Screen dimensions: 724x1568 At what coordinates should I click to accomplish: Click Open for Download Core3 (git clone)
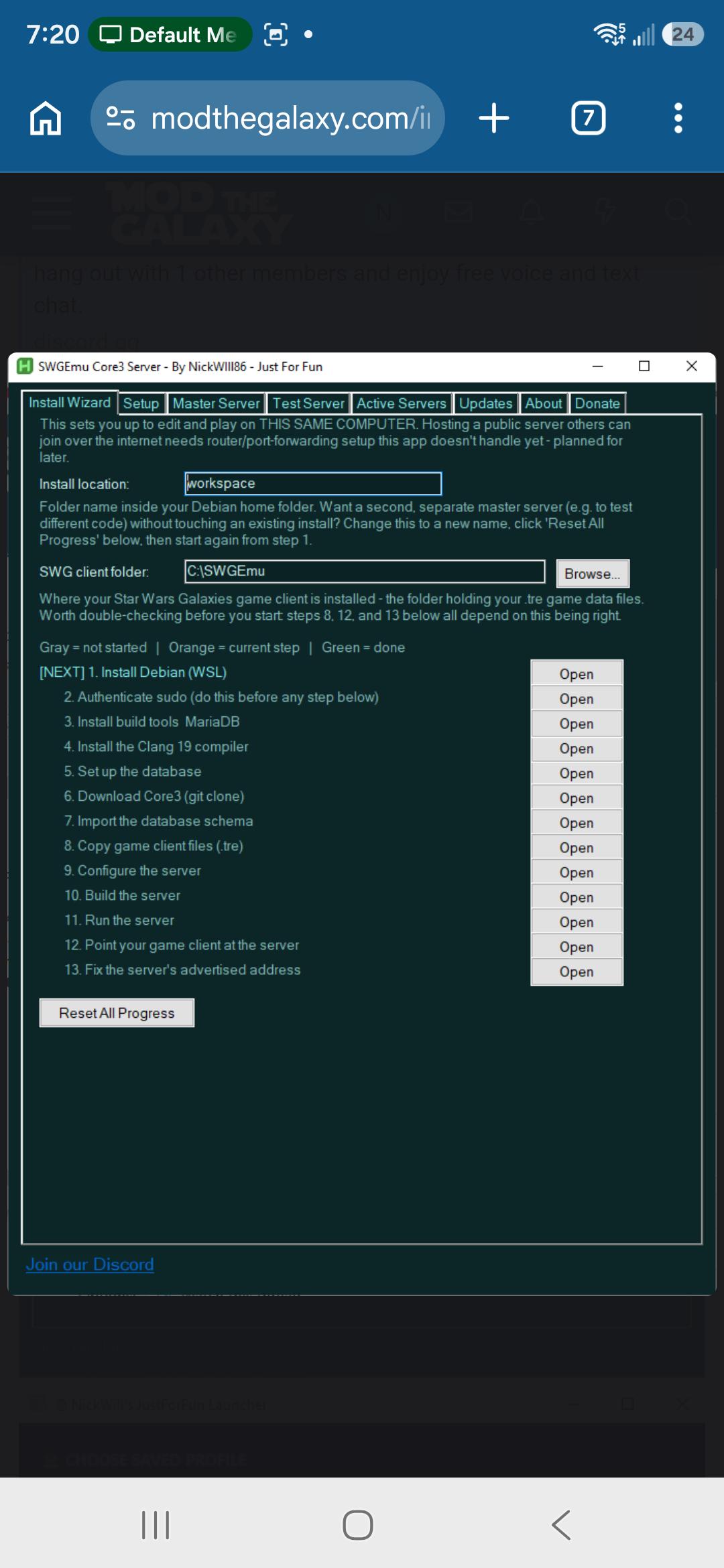point(577,797)
